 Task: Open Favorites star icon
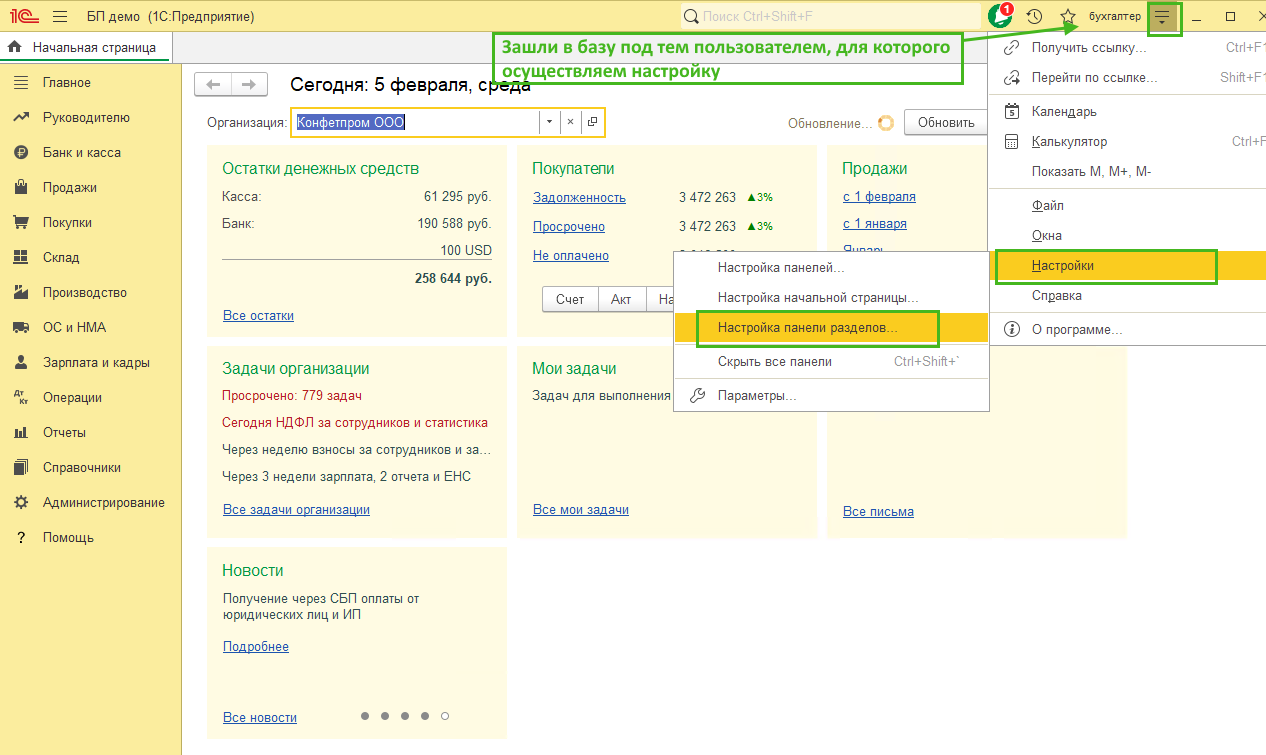[1068, 16]
